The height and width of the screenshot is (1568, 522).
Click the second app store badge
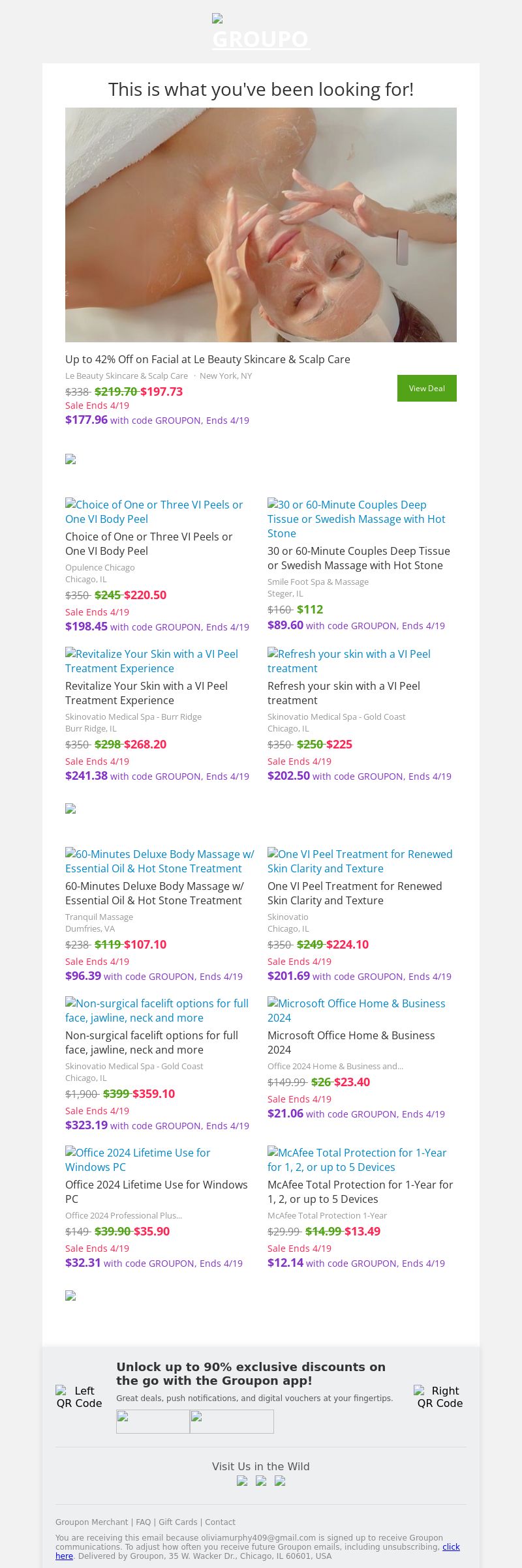(232, 1421)
